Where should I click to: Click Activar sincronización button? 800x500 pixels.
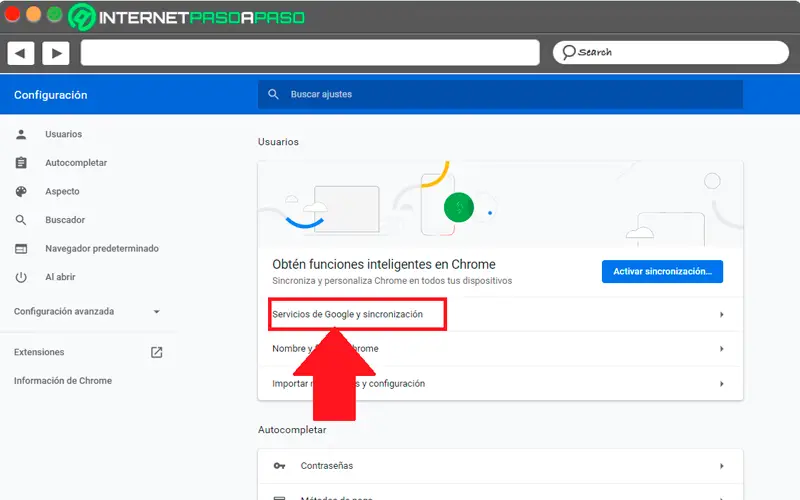(x=662, y=271)
